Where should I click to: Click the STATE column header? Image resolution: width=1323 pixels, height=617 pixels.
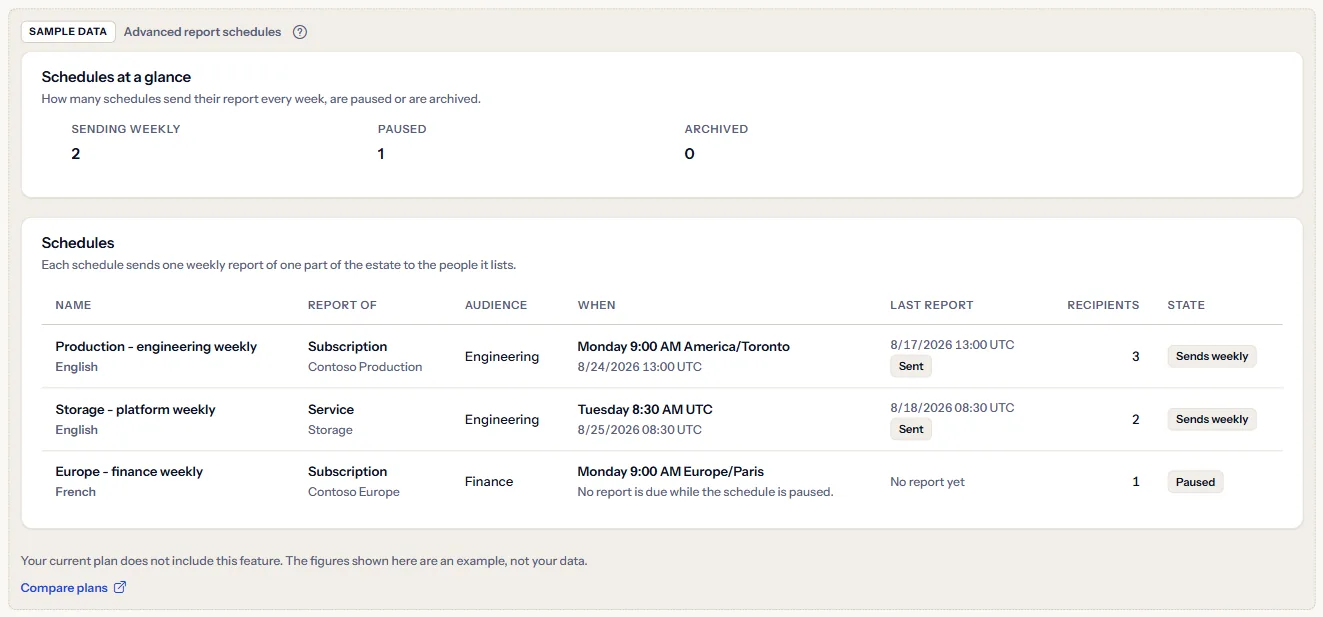[1186, 305]
